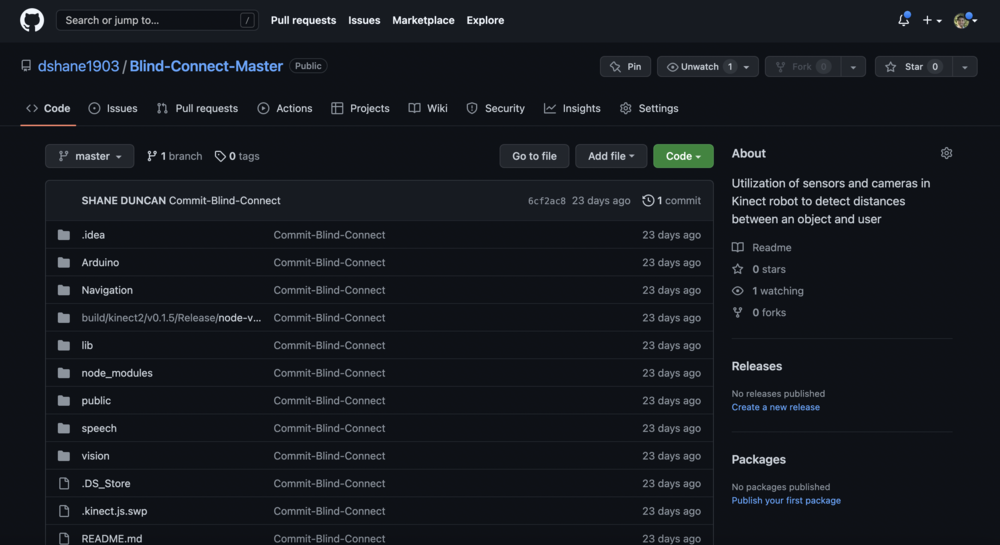Click the About settings gear icon
1000x545 pixels.
[946, 153]
